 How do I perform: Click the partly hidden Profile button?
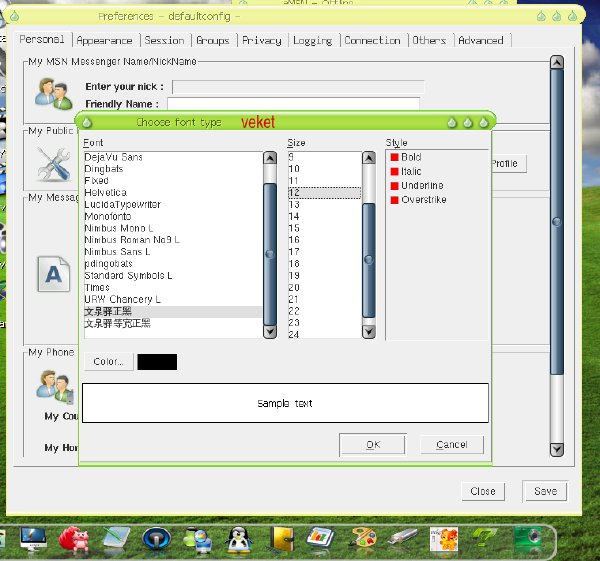point(509,164)
